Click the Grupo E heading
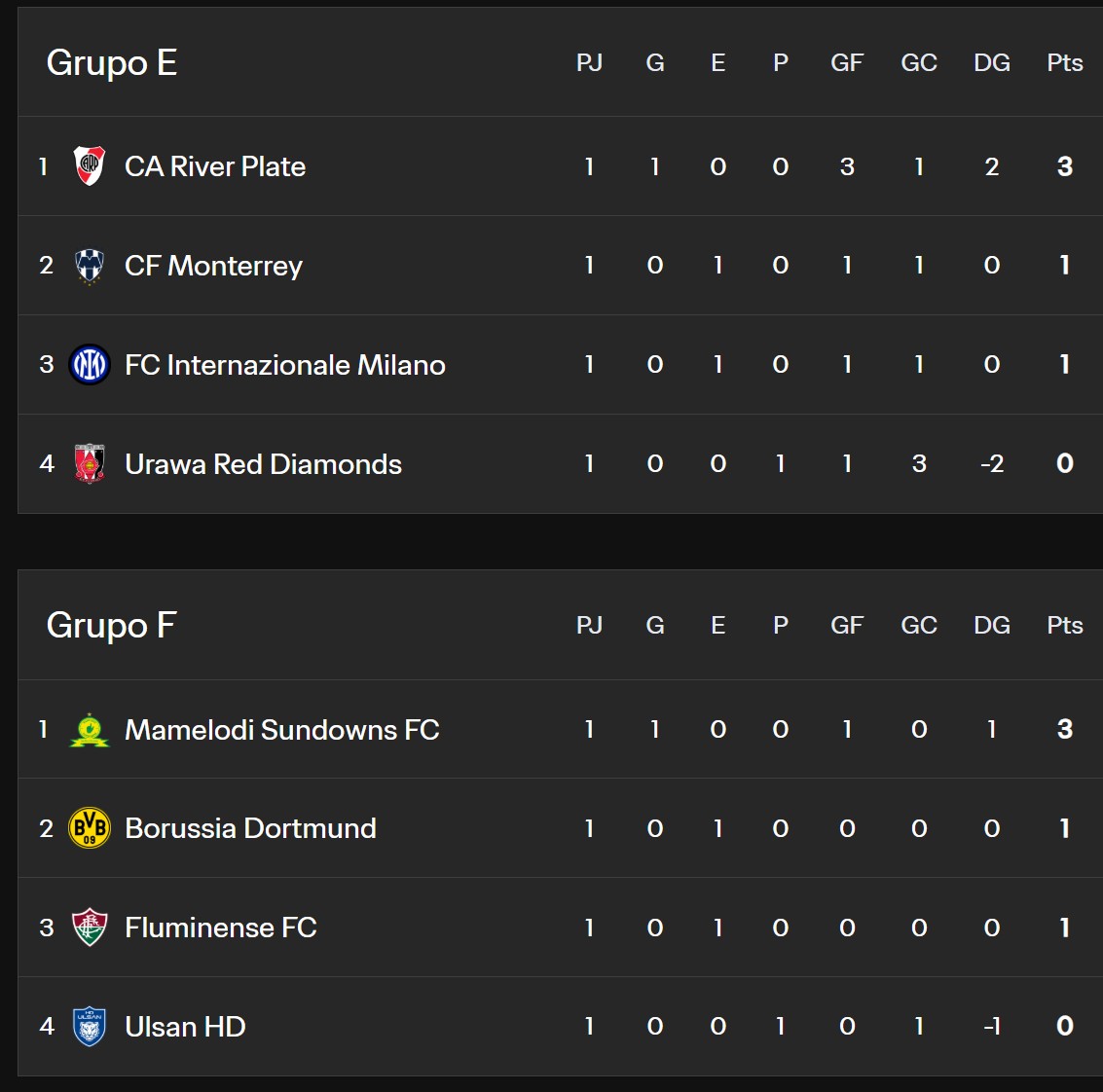 [112, 62]
